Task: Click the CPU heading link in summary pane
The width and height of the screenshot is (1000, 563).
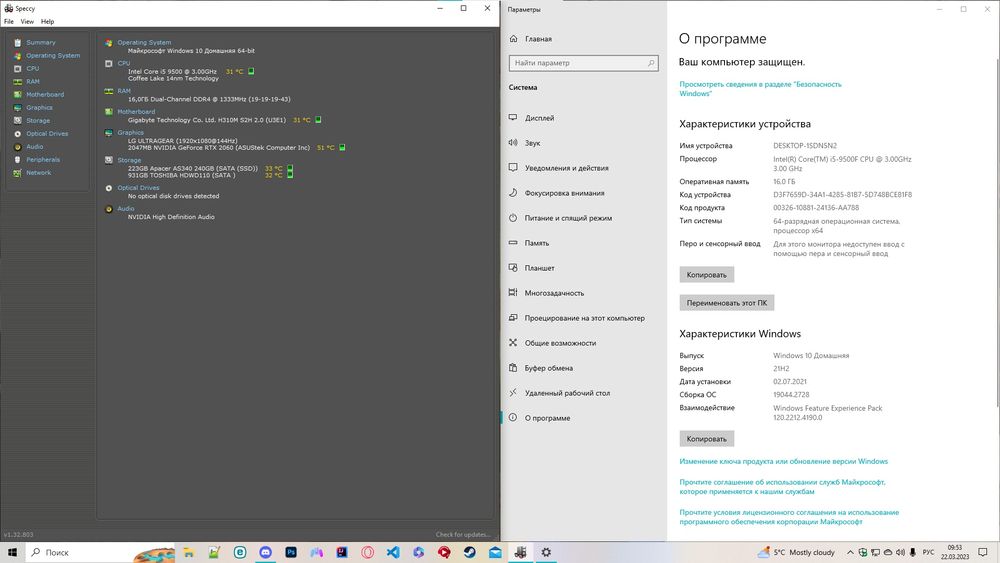Action: (x=124, y=63)
